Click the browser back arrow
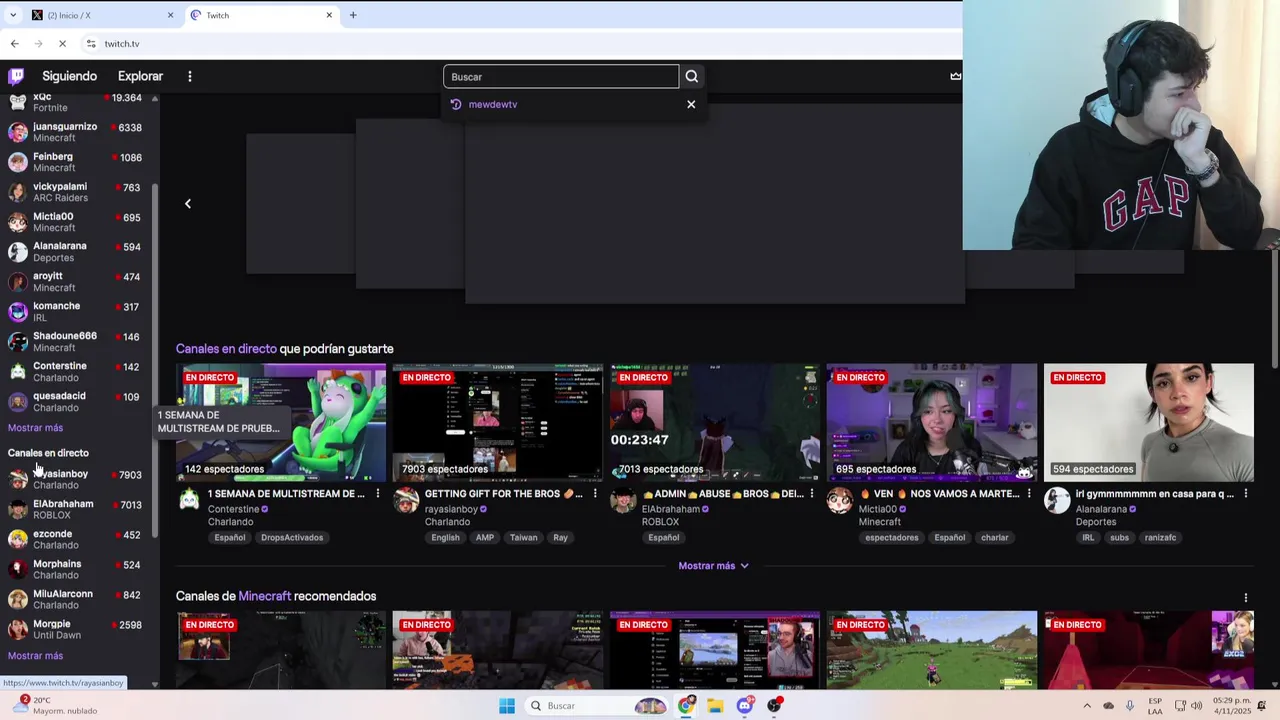1280x720 pixels. click(x=14, y=44)
